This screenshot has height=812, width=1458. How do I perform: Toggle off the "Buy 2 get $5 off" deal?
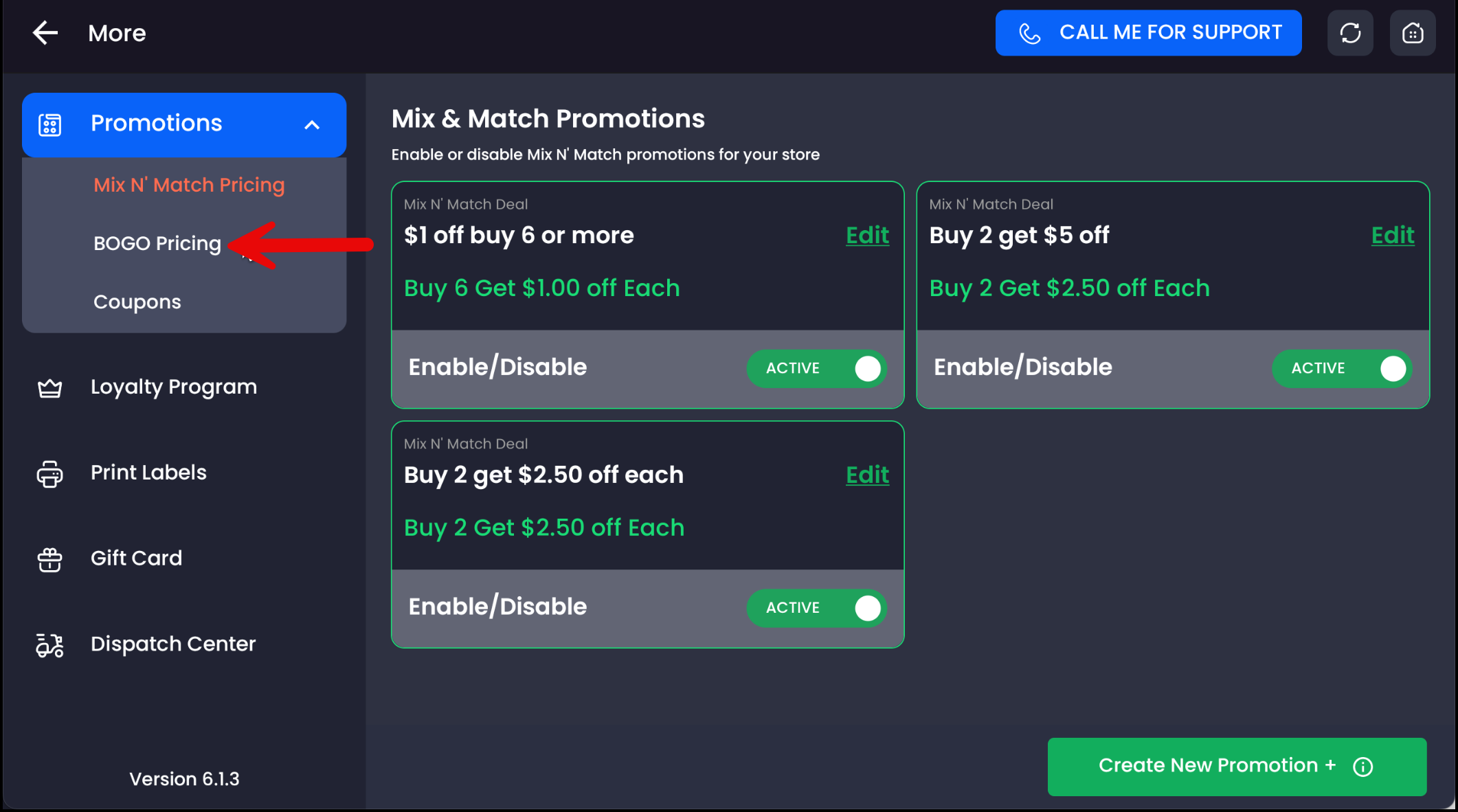point(1341,368)
